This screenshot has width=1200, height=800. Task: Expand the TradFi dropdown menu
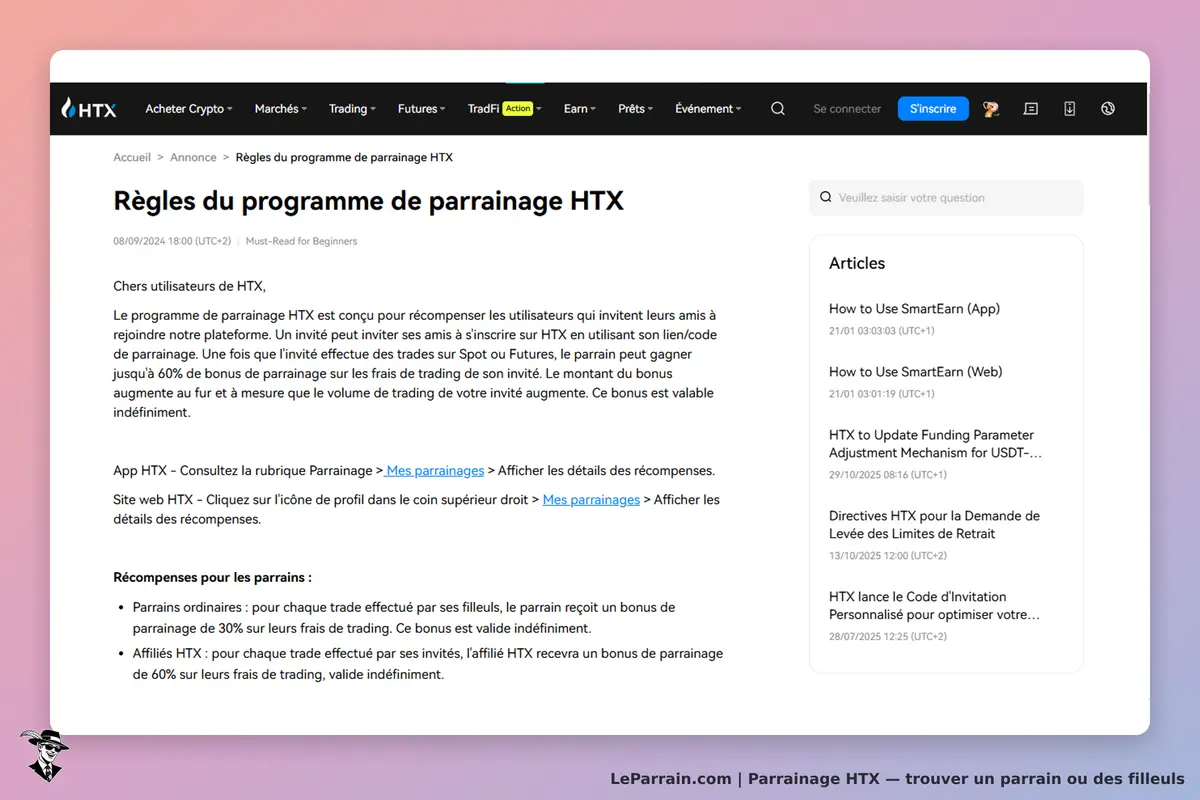tap(505, 109)
